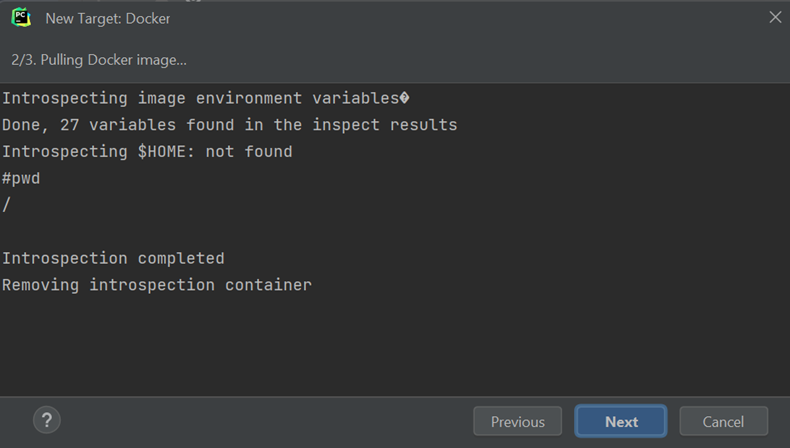Open help via the question mark button
Viewport: 790px width, 448px height.
click(x=47, y=420)
